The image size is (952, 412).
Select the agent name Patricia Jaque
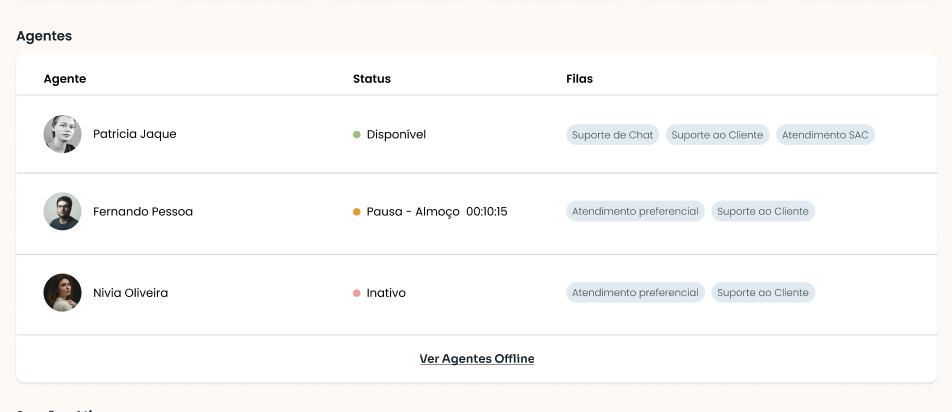135,134
